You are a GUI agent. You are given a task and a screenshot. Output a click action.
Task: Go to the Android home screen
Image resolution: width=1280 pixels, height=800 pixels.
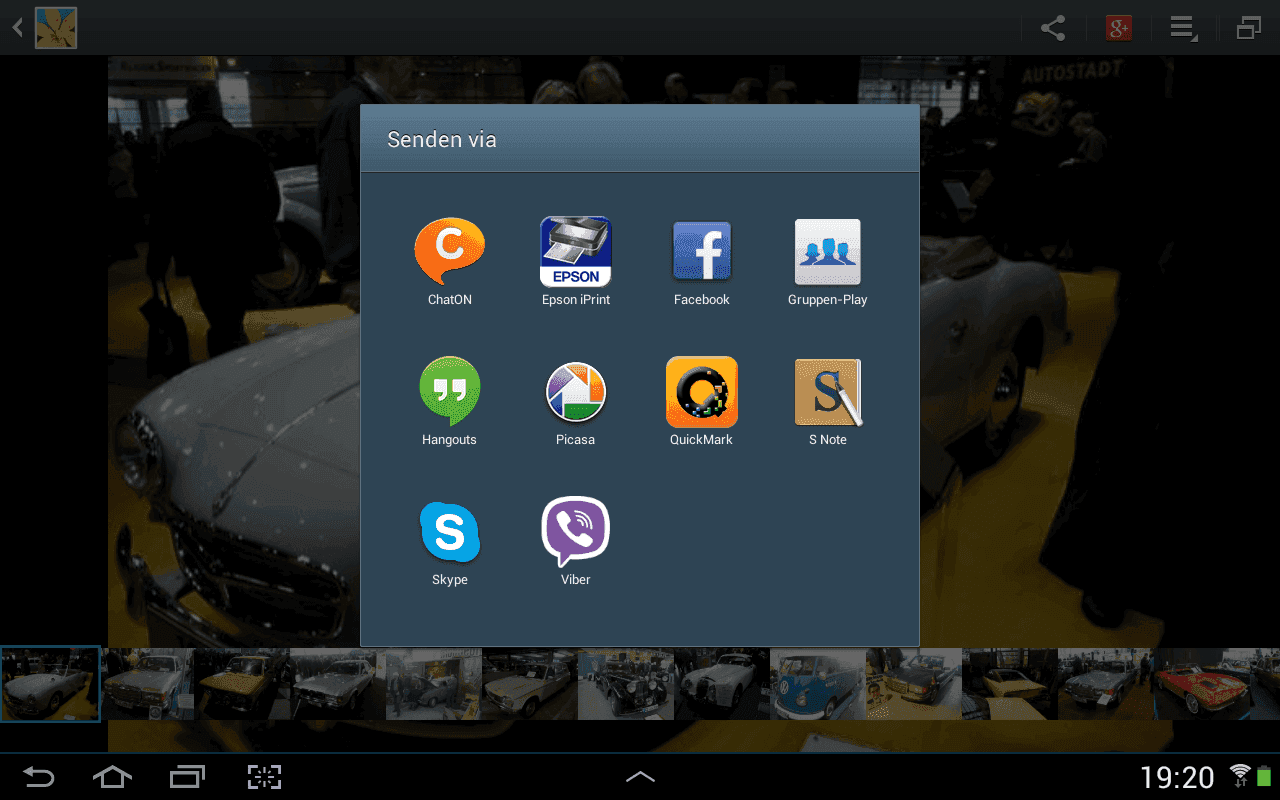(x=112, y=777)
